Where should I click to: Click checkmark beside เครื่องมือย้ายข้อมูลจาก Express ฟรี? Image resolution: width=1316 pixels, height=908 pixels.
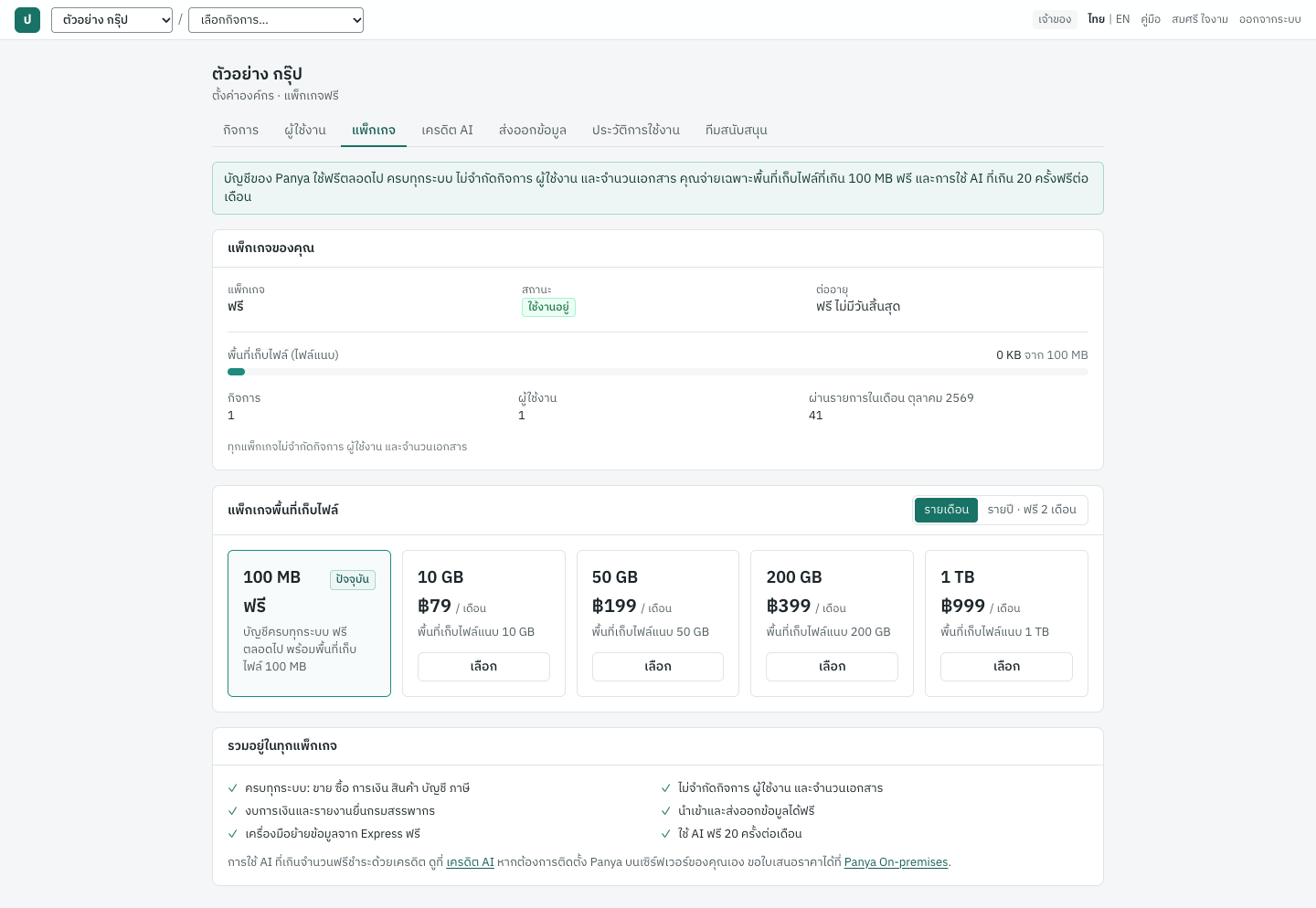pos(233,834)
